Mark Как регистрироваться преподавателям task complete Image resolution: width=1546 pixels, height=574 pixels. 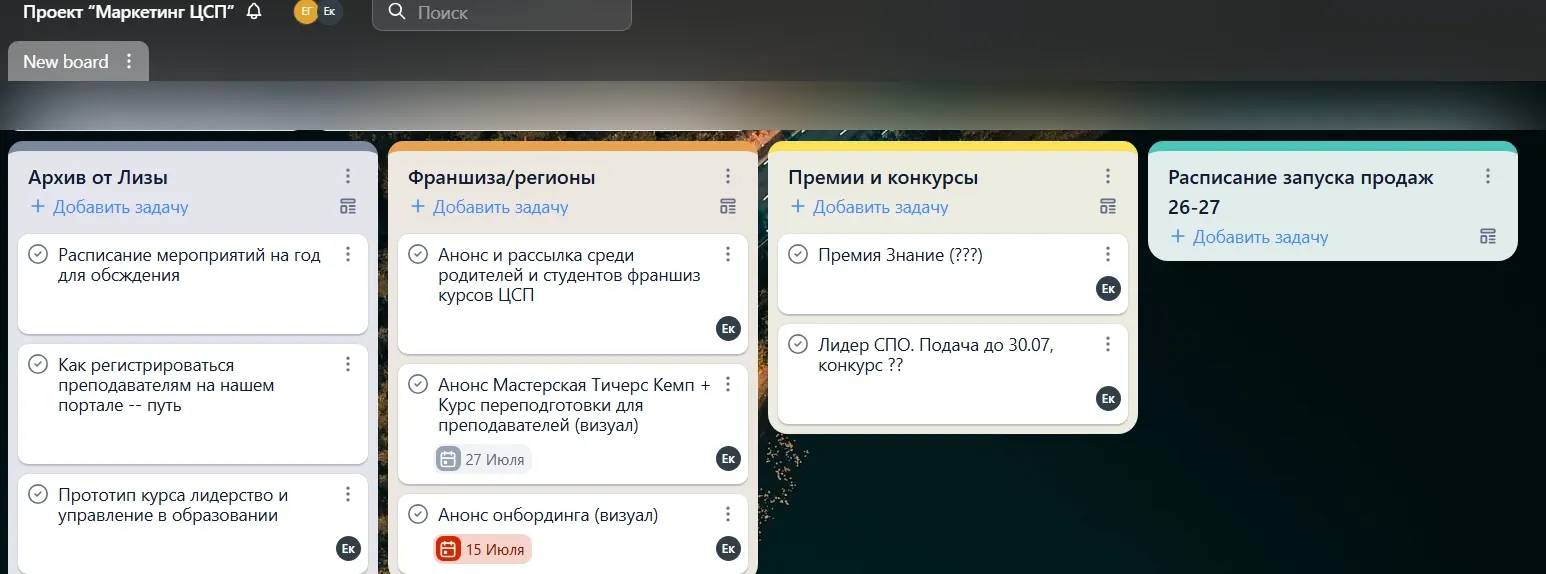pos(38,364)
